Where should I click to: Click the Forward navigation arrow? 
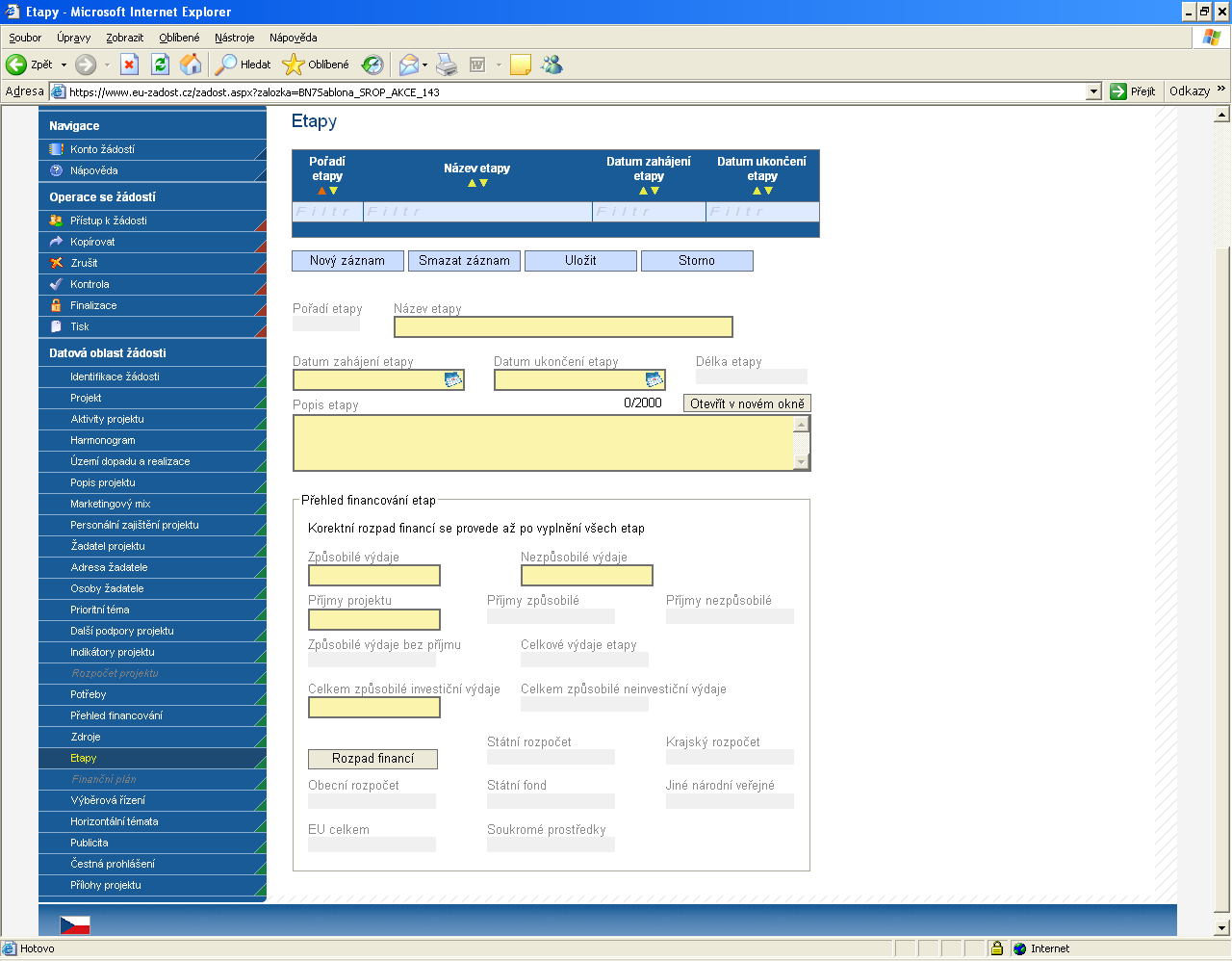point(86,65)
